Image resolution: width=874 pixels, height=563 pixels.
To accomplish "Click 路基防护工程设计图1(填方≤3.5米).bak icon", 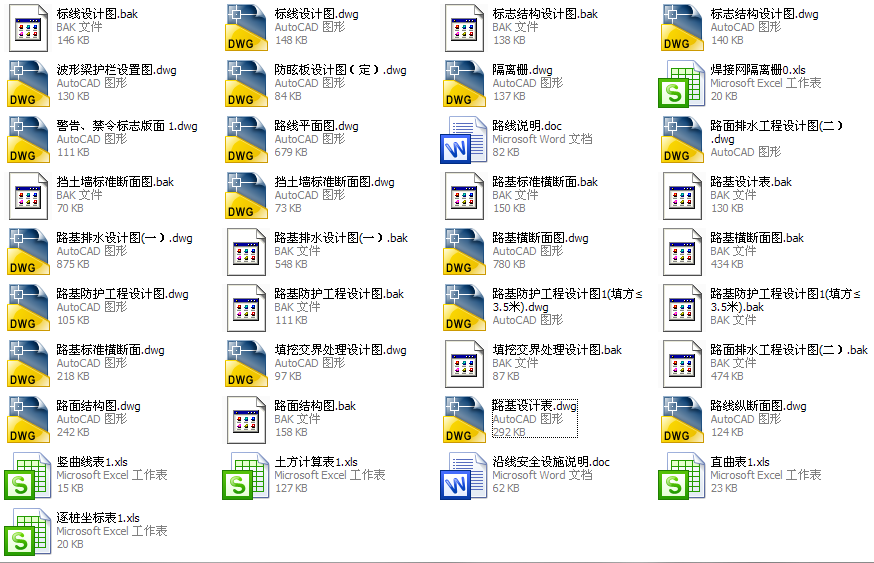I will [682, 308].
